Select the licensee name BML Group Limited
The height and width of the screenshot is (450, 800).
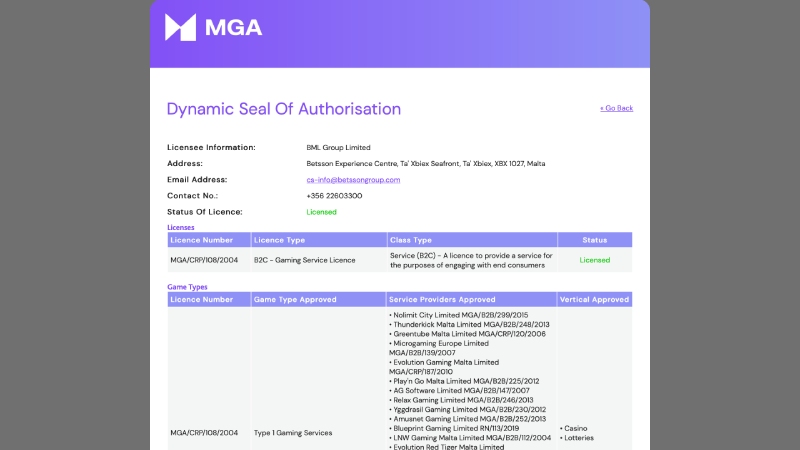[338, 147]
